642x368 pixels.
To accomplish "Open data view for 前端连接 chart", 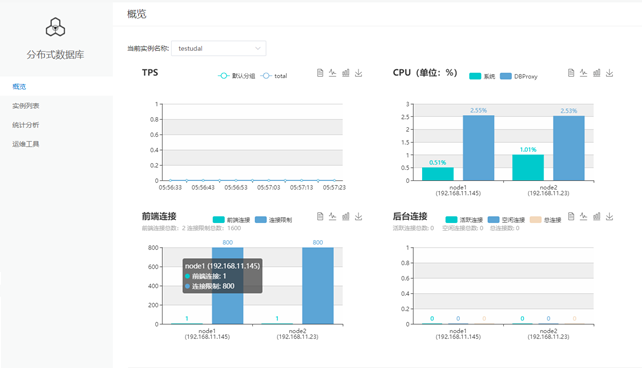I will (320, 216).
